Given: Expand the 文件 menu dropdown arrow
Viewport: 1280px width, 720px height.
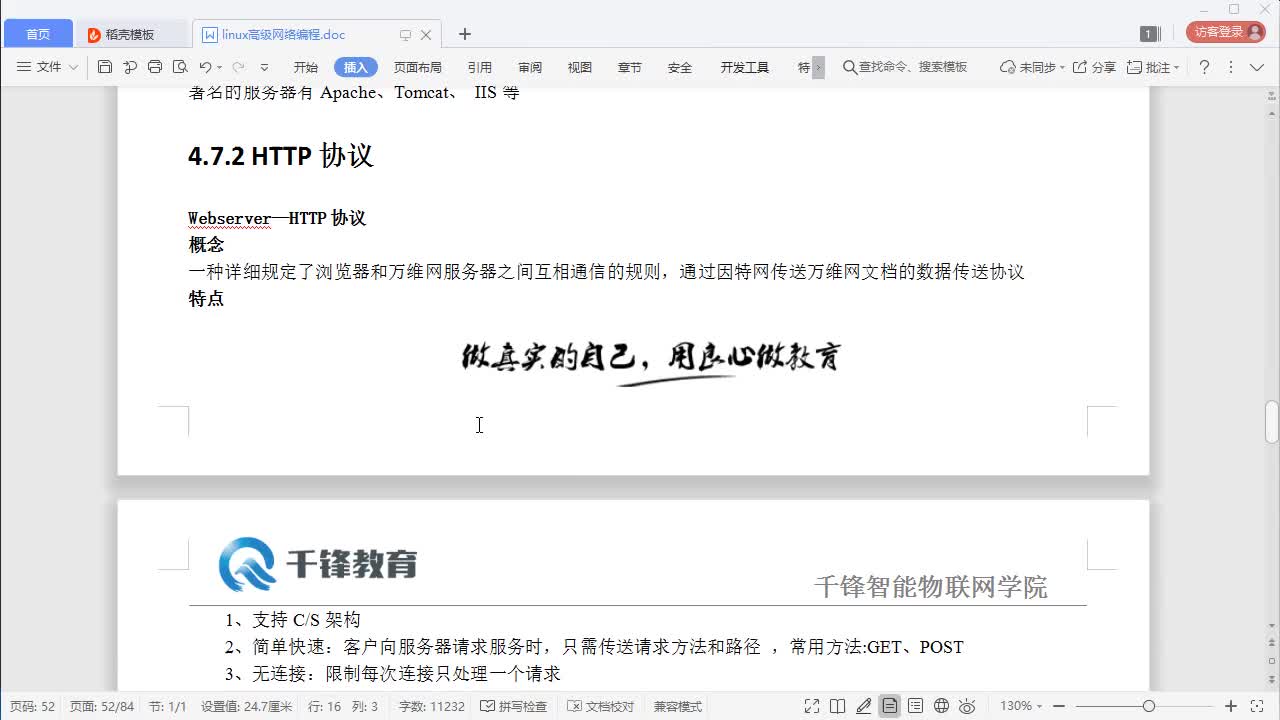Looking at the screenshot, I should [x=73, y=67].
